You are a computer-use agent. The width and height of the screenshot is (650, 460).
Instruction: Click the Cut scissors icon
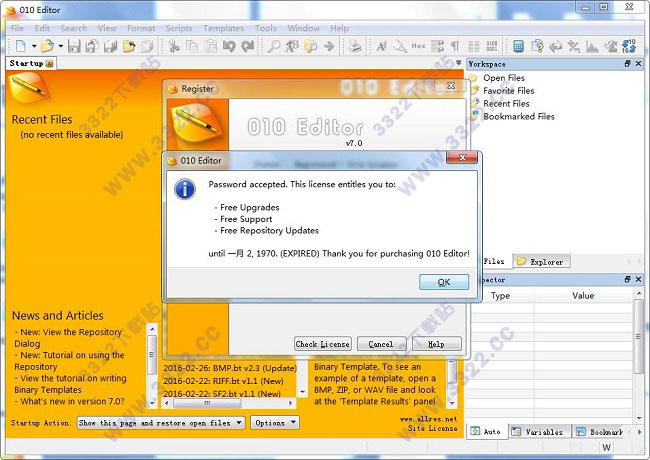[x=174, y=46]
